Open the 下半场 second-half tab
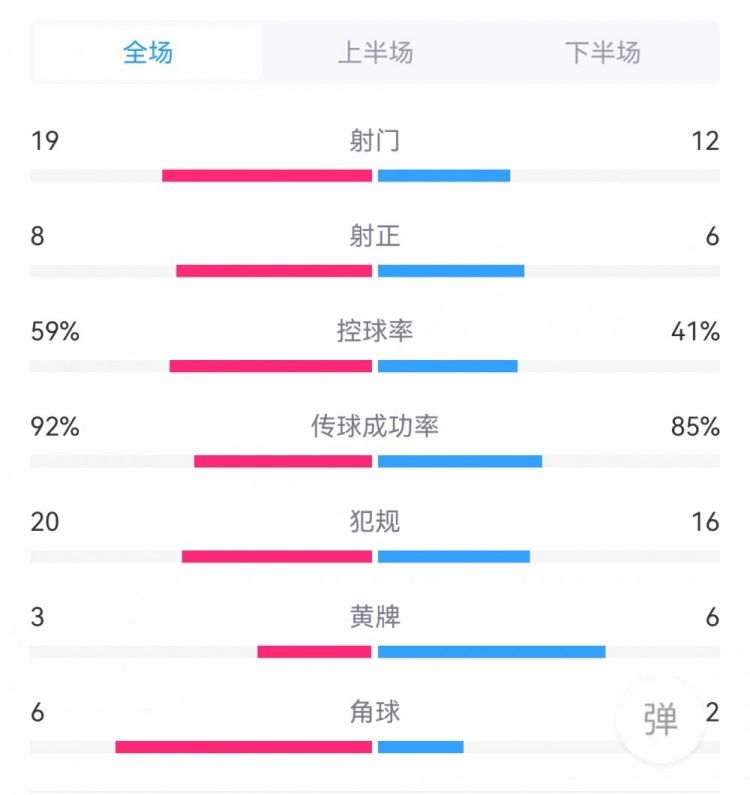Viewport: 750px width, 795px height. [602, 52]
